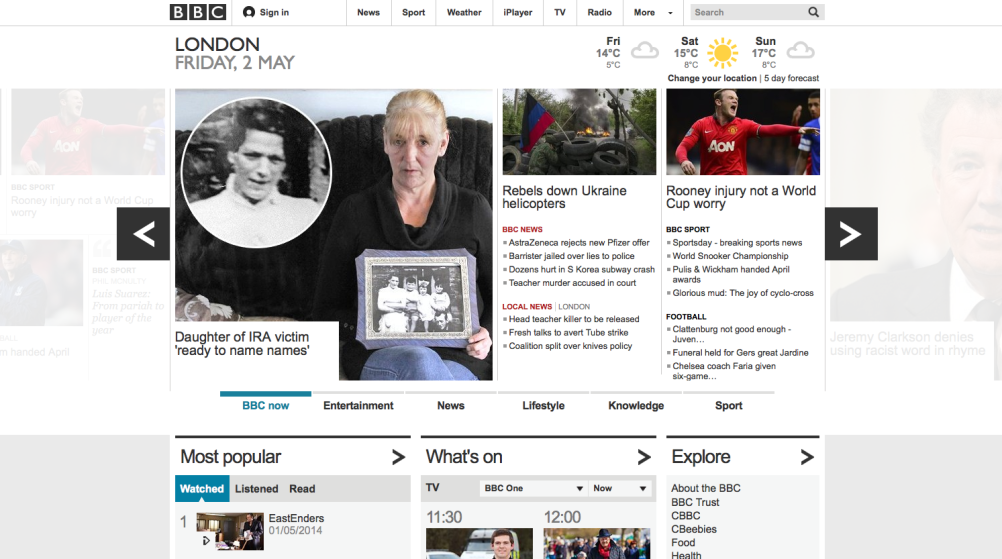This screenshot has height=559, width=1002.
Task: Click Change your location link
Action: pos(712,78)
